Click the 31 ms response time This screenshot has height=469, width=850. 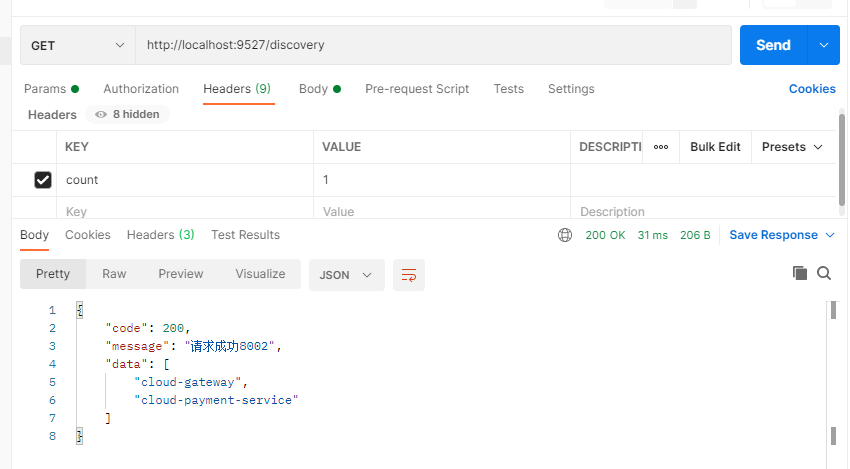[x=653, y=235]
